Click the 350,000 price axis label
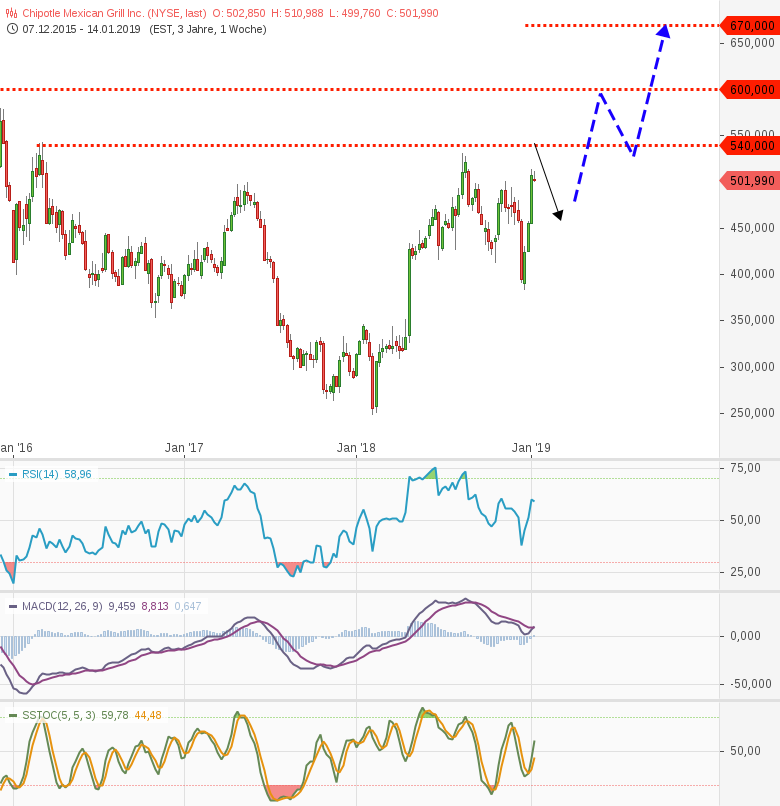The height and width of the screenshot is (806, 780). point(752,320)
